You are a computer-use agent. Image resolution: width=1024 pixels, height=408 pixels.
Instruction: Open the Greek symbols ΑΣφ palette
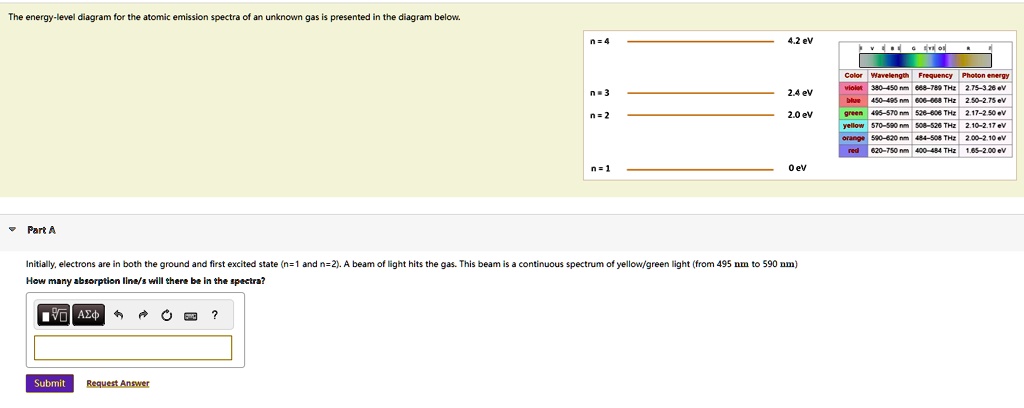point(86,316)
